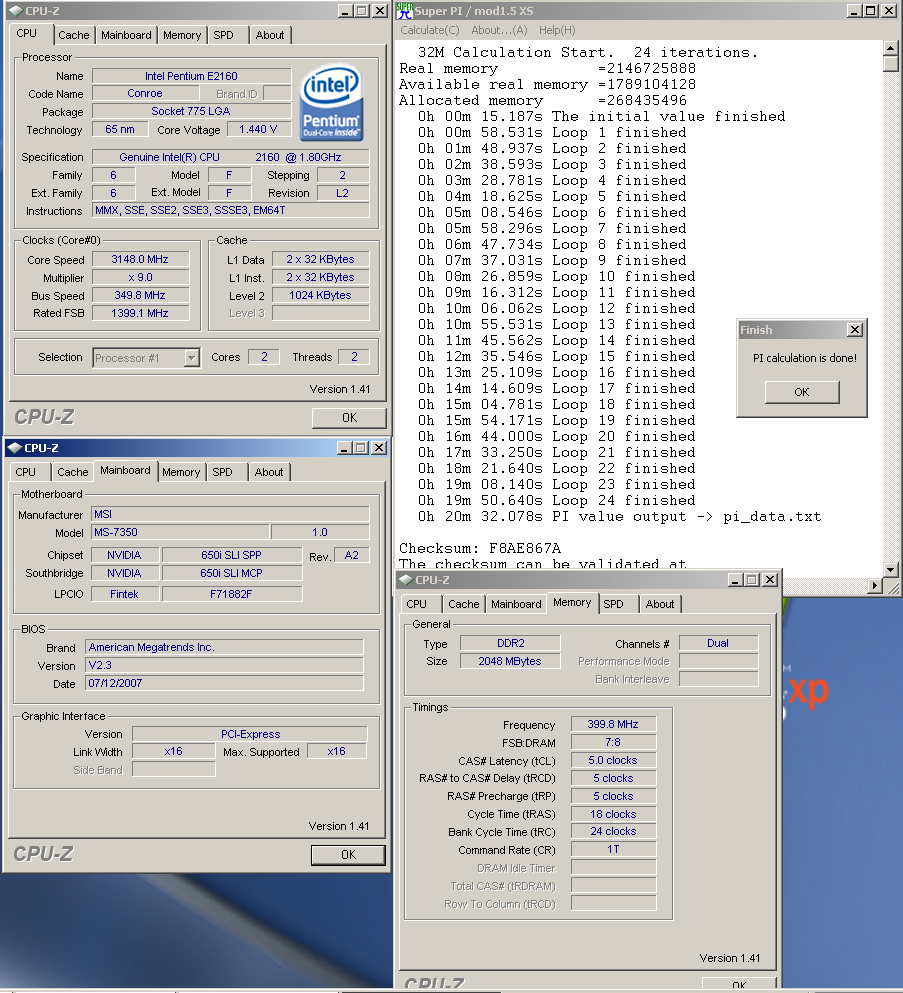Image resolution: width=903 pixels, height=993 pixels.
Task: Click the Multiplier value x 9.0
Action: pyautogui.click(x=141, y=277)
